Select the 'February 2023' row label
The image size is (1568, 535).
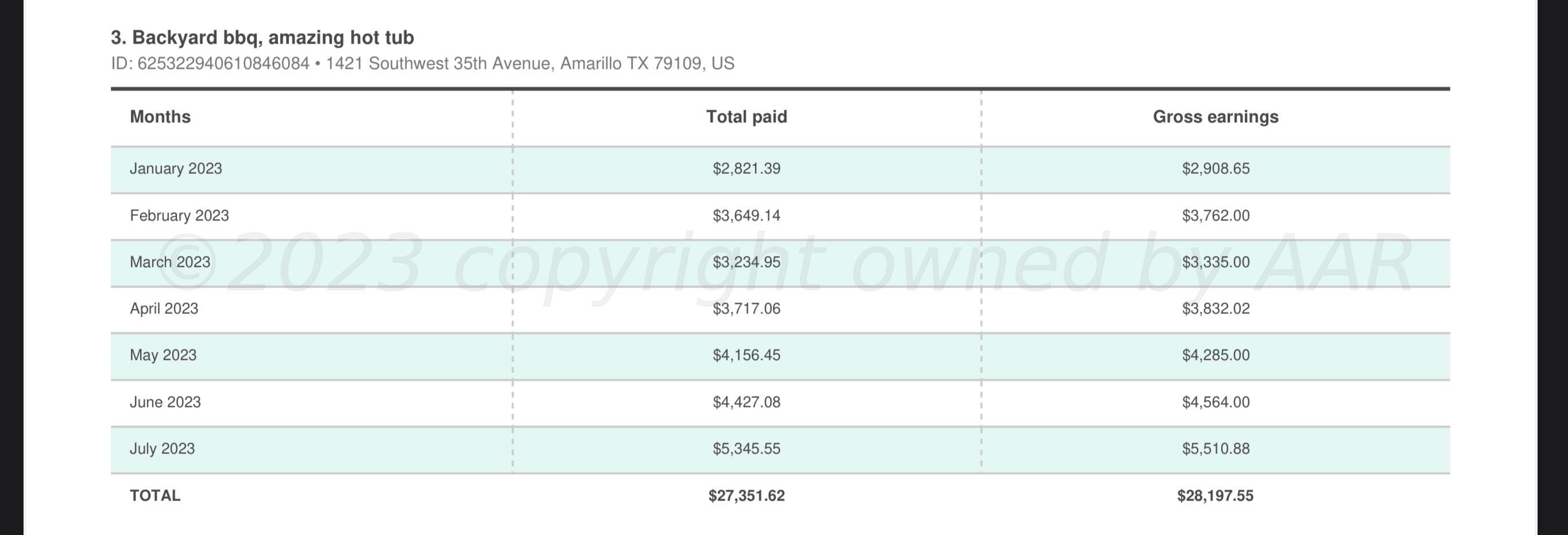[179, 215]
